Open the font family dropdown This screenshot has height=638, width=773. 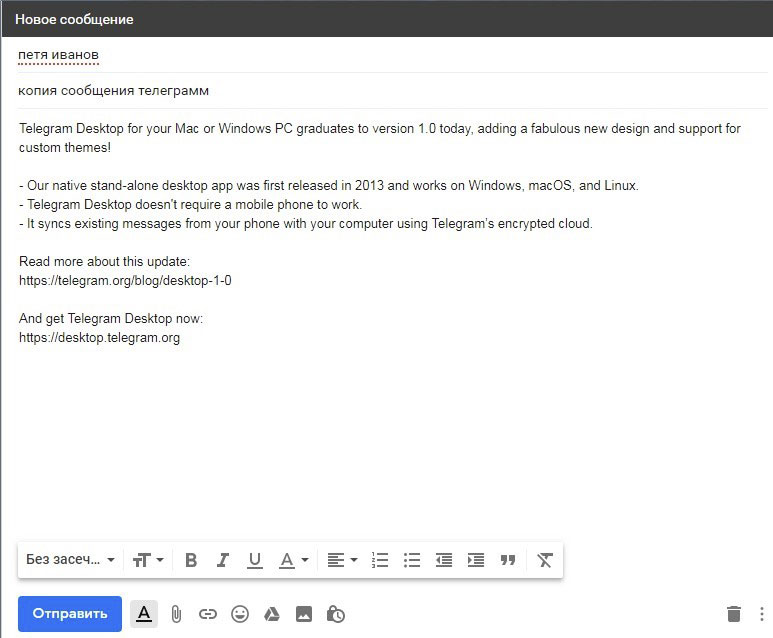[70, 560]
